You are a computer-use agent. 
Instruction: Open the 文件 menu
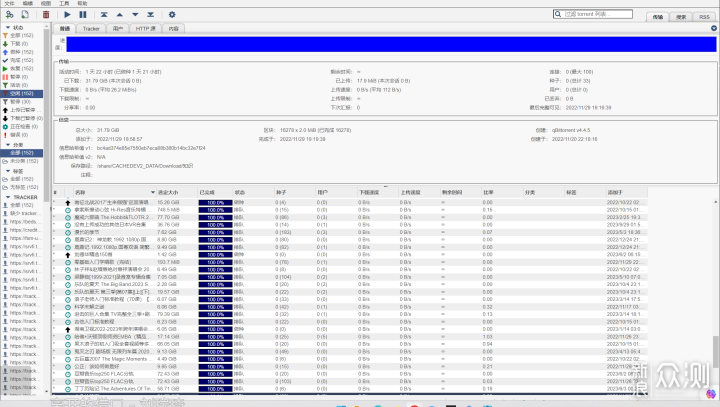[9, 3]
